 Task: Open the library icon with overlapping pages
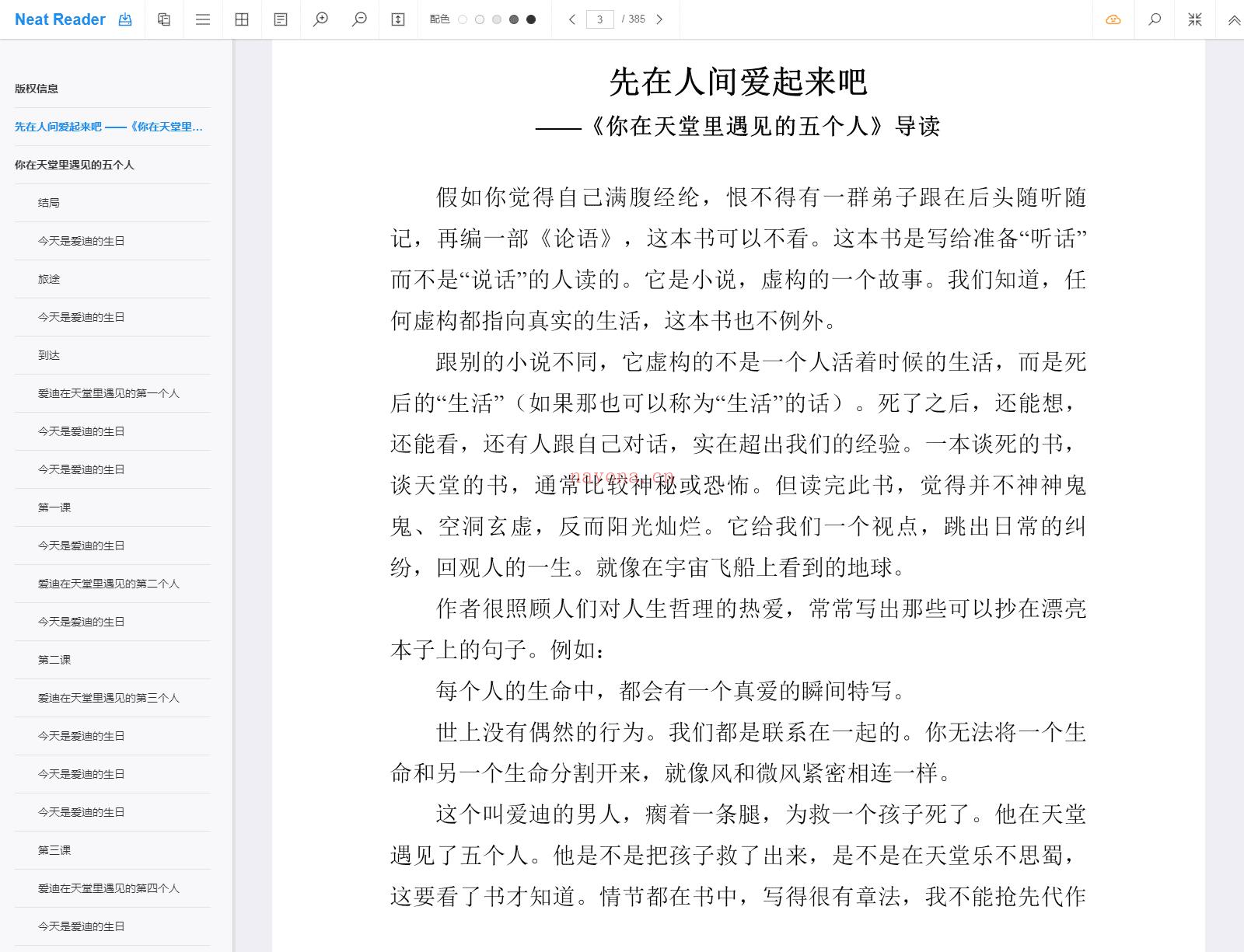point(164,19)
